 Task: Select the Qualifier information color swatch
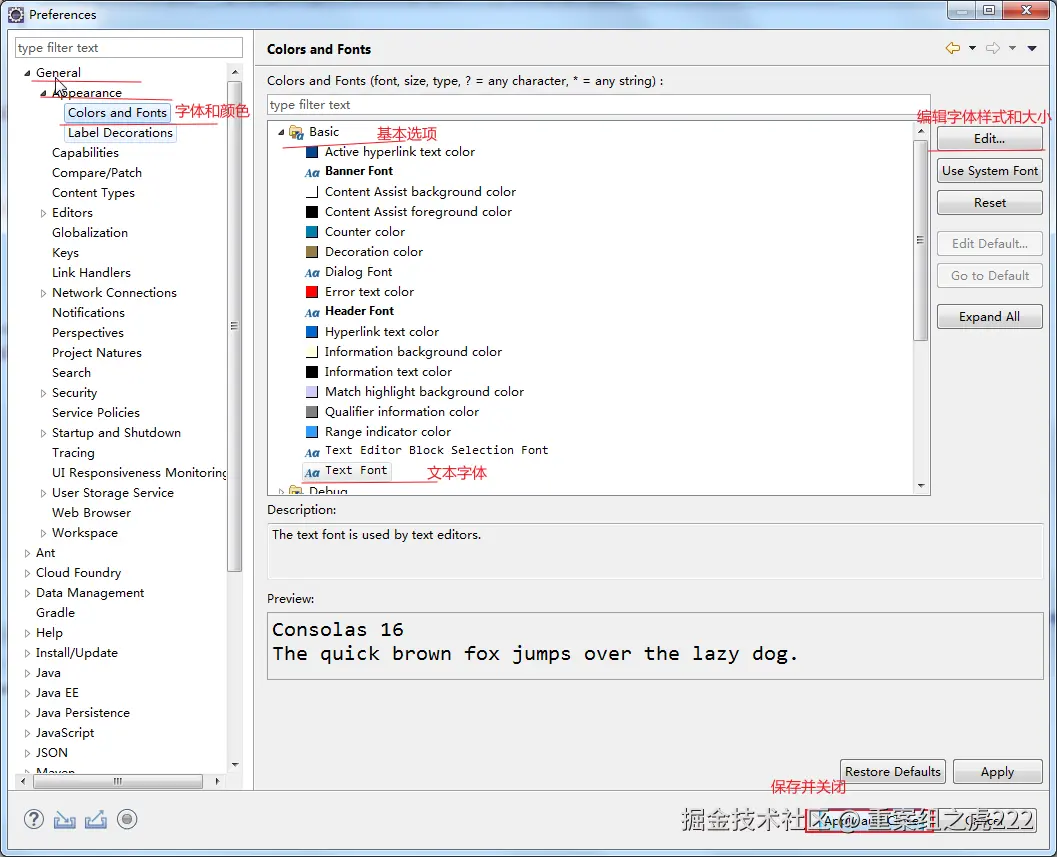click(311, 412)
